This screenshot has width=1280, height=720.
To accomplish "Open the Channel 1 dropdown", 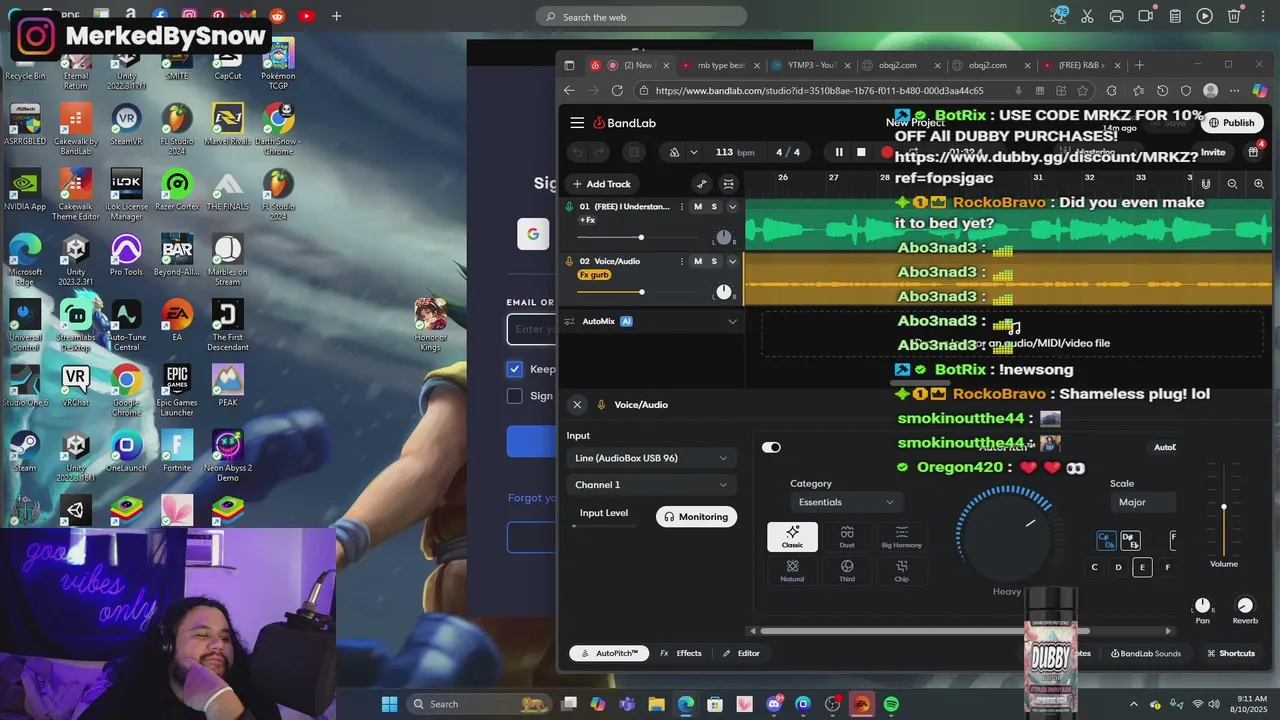I will pos(651,485).
